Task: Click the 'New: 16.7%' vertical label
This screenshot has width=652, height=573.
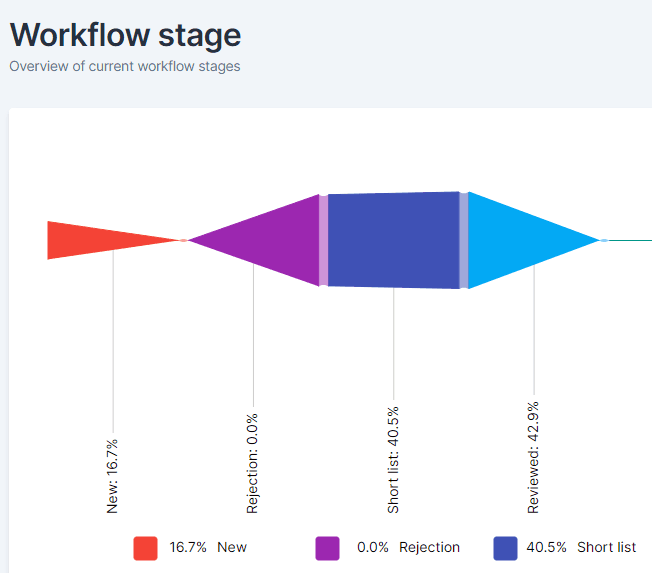Action: click(112, 477)
